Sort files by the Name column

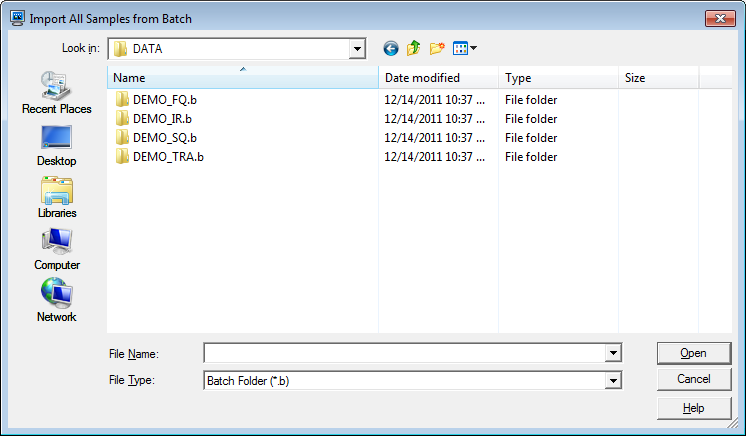tap(243, 78)
